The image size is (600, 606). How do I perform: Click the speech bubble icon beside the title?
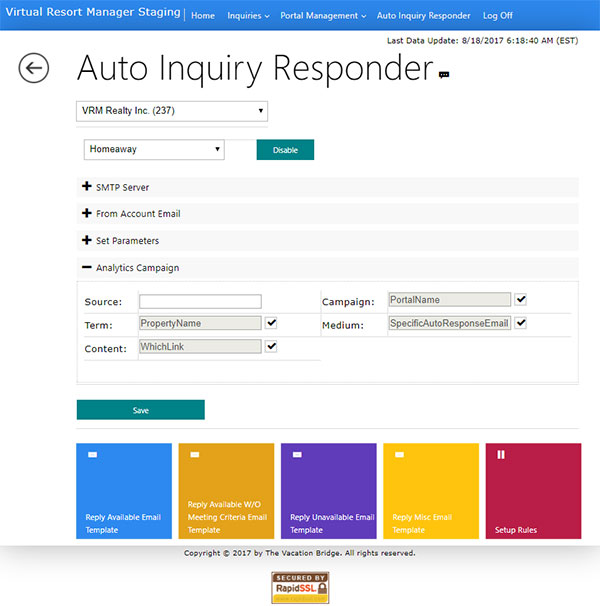click(x=444, y=75)
